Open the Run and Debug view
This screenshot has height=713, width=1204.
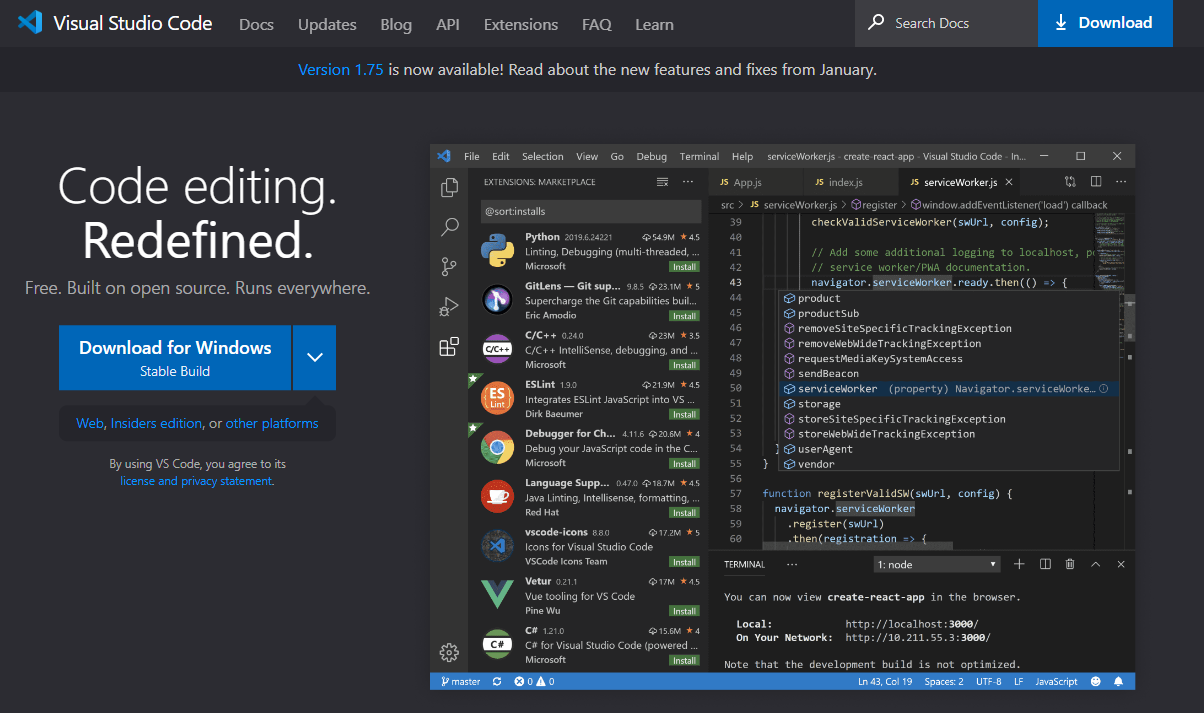pyautogui.click(x=449, y=306)
